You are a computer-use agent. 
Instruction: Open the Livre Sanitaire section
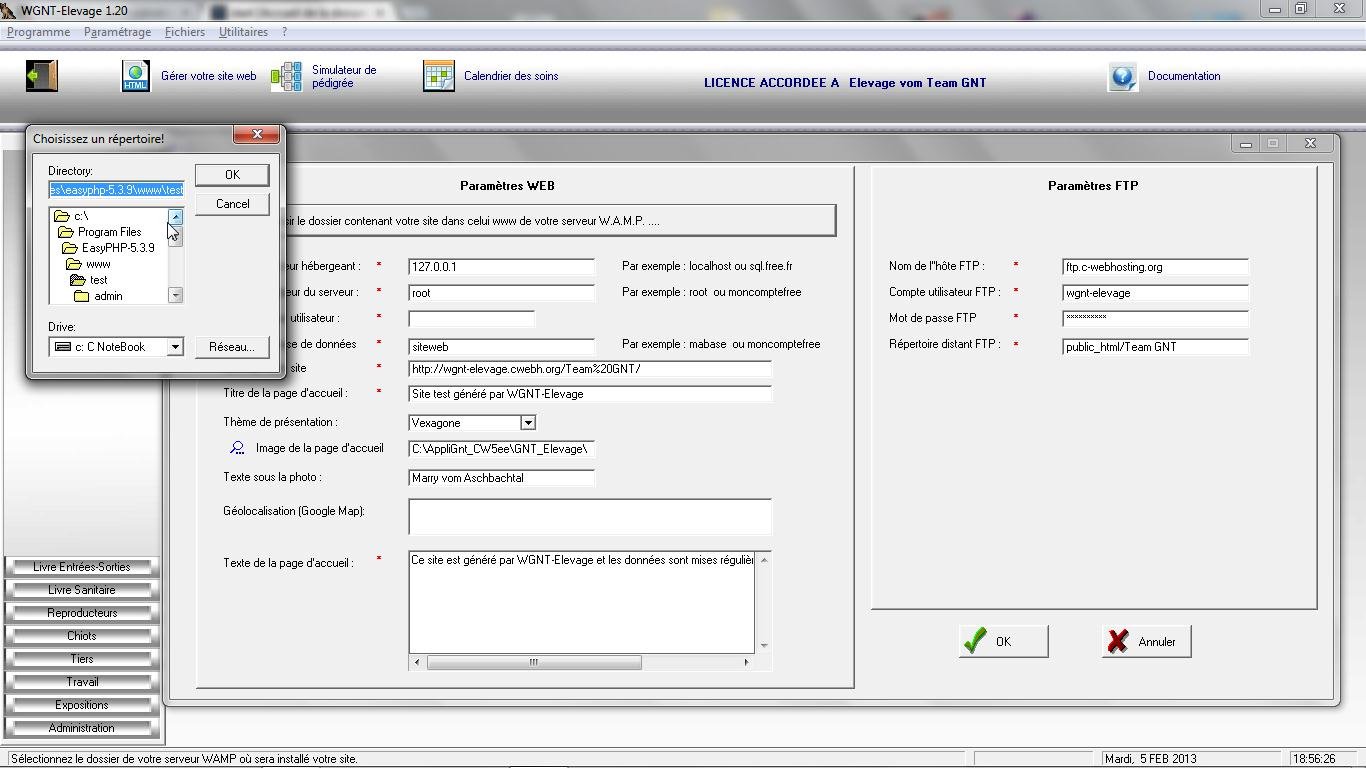[82, 590]
